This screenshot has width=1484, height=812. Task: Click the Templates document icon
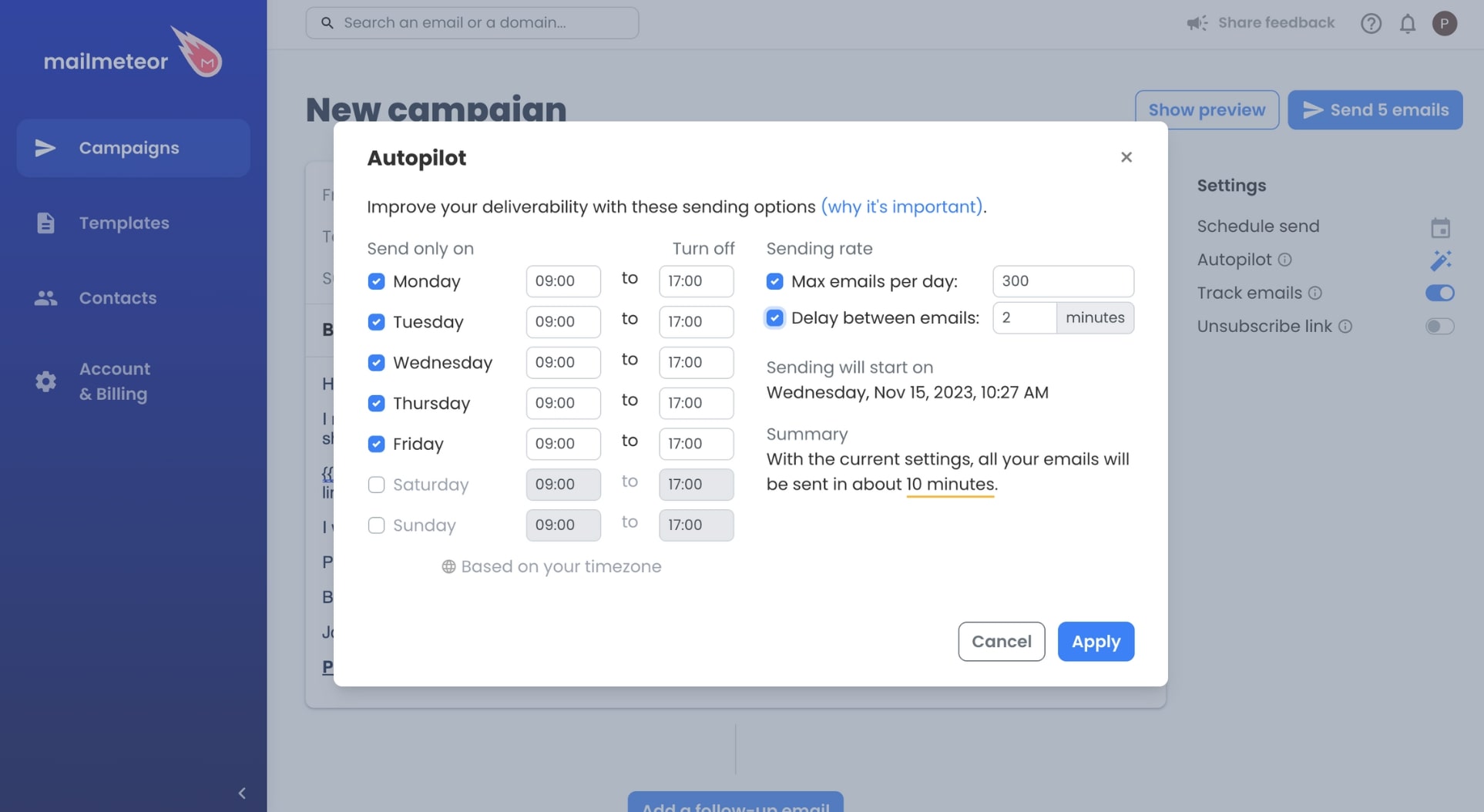(45, 223)
